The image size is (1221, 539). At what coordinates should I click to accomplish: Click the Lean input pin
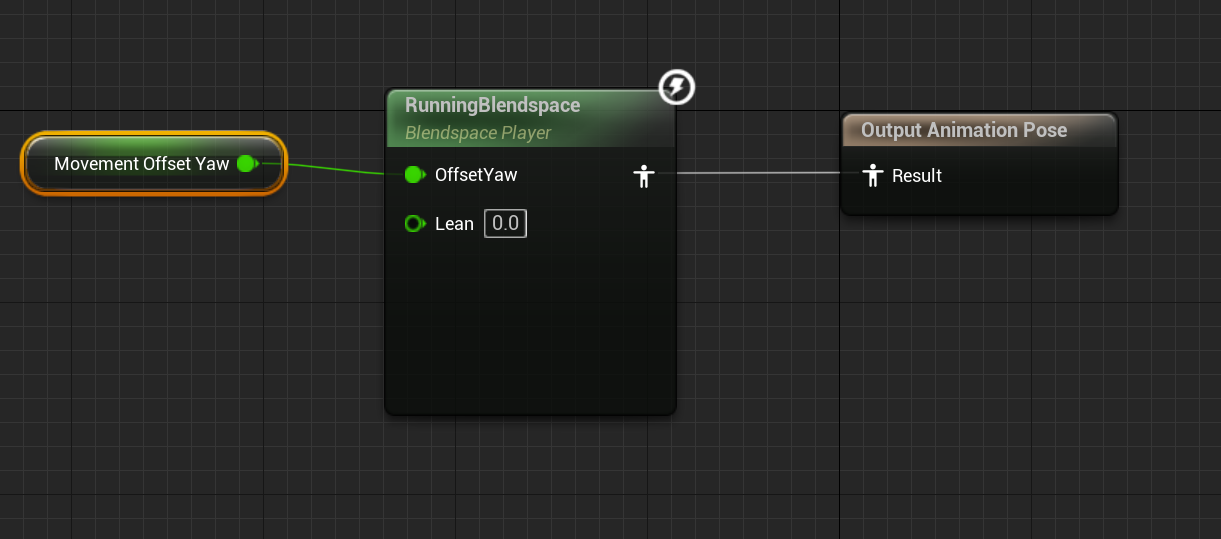click(x=415, y=224)
